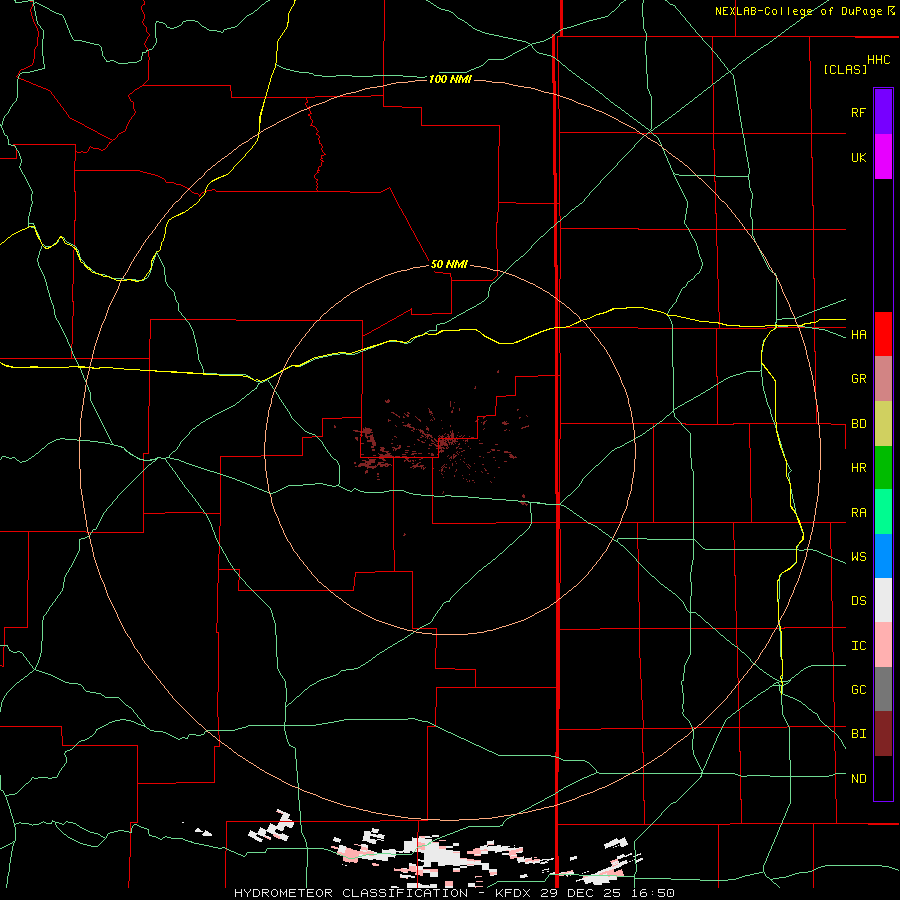Click the HHC product code text
This screenshot has width=900, height=900.
tap(879, 60)
